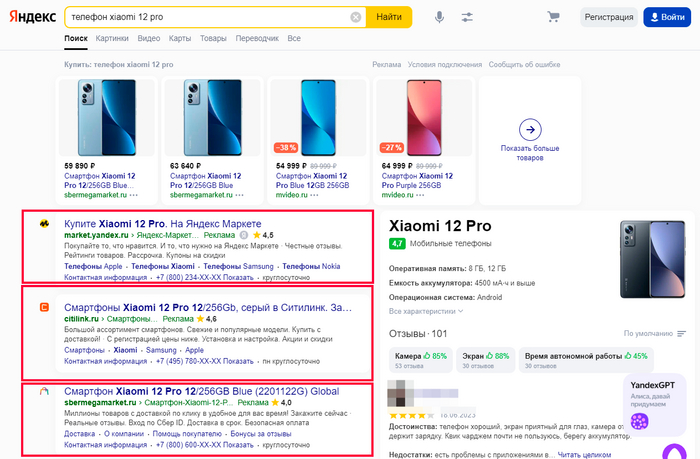Viewport: 700px width, 459px height.
Task: Open the Все tab
Action: (x=294, y=38)
